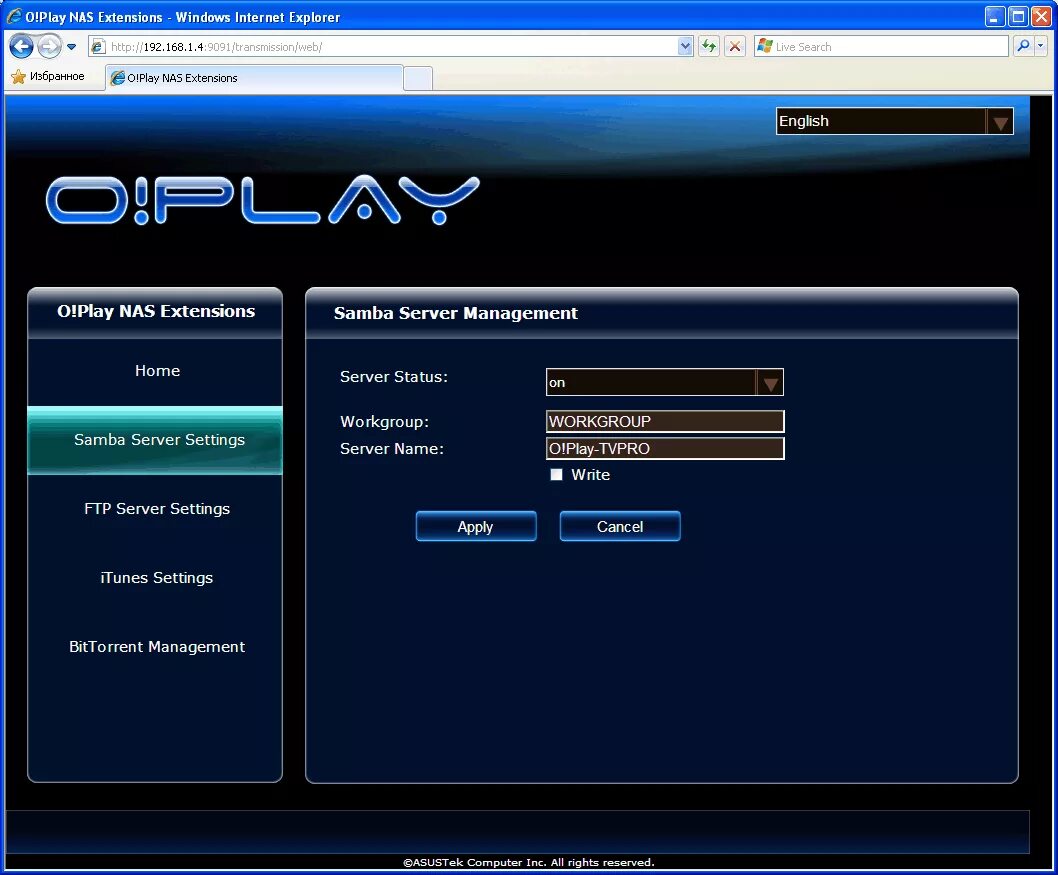The image size is (1058, 875).
Task: Click the O!PLAY logo
Action: pos(262,200)
